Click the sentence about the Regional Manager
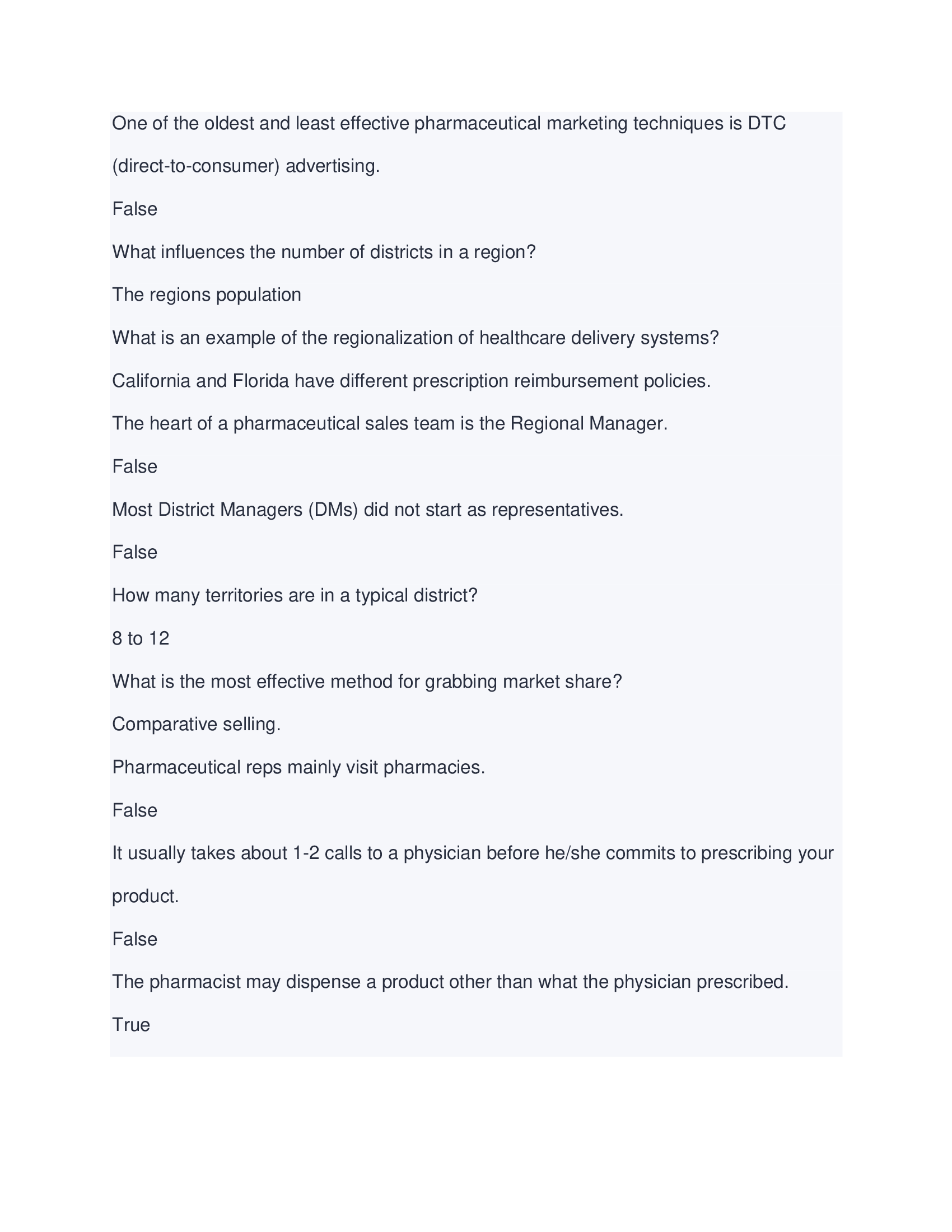The image size is (952, 1232). (x=389, y=424)
